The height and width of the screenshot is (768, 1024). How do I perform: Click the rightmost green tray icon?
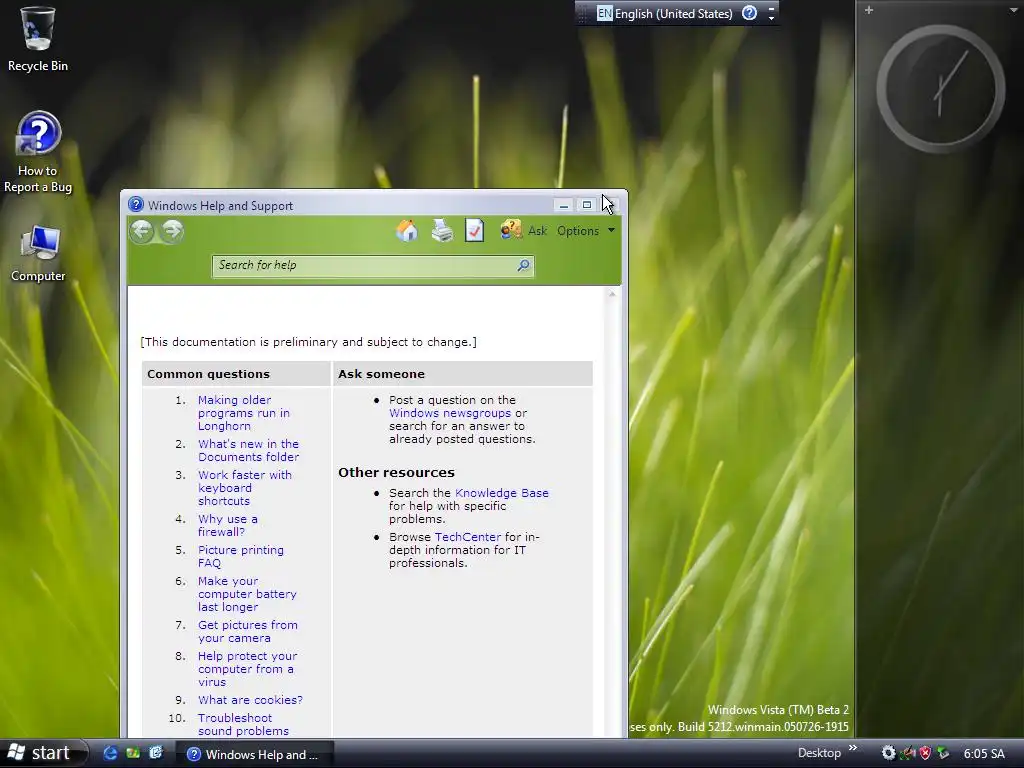[943, 753]
